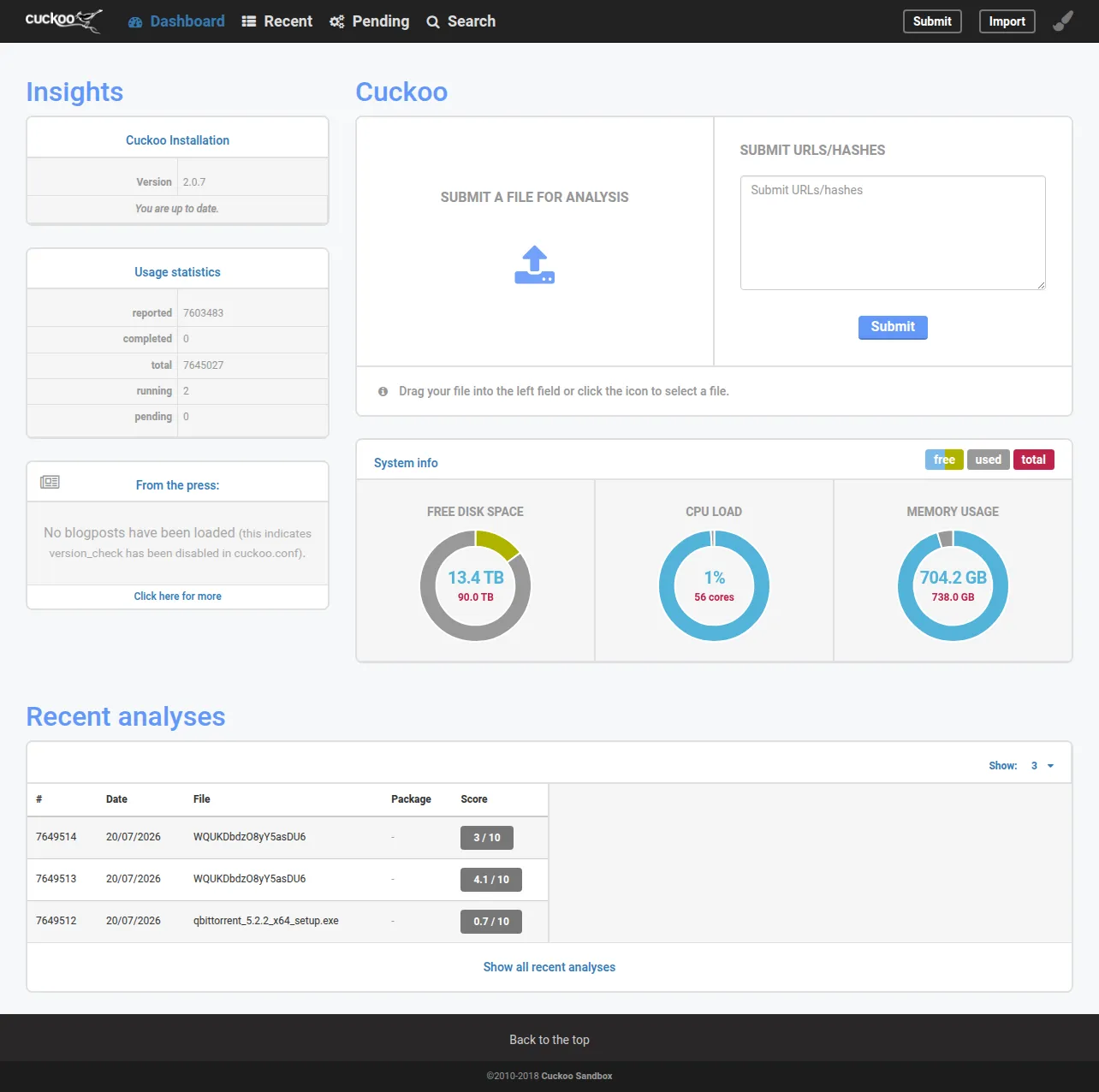Open analysis row 7649514

click(x=288, y=838)
